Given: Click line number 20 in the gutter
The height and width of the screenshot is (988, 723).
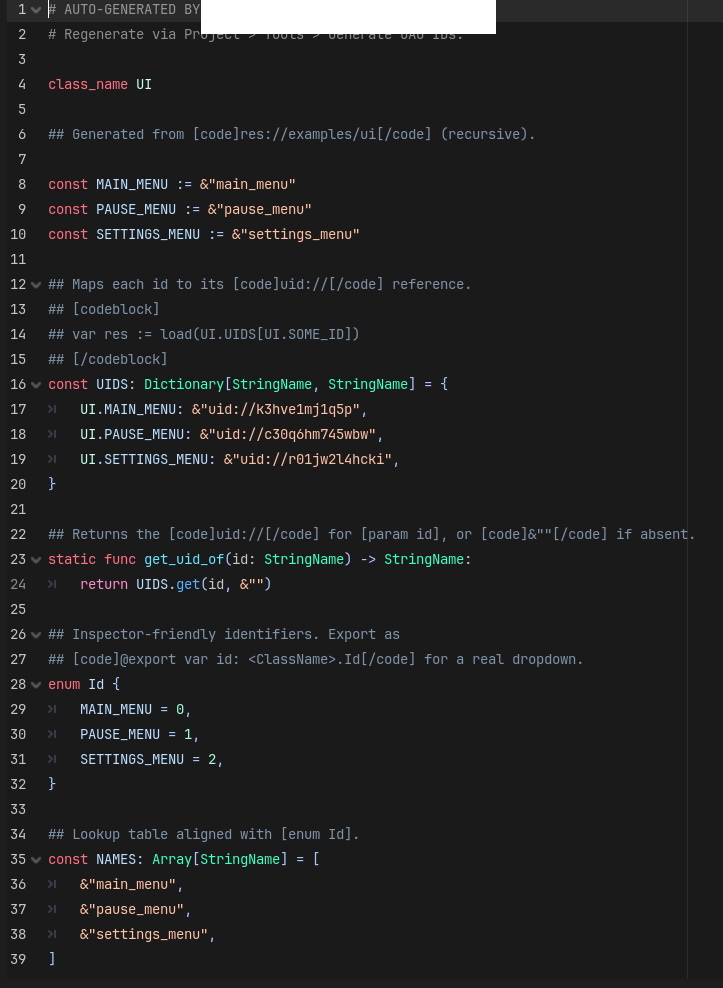Looking at the screenshot, I should click(18, 484).
